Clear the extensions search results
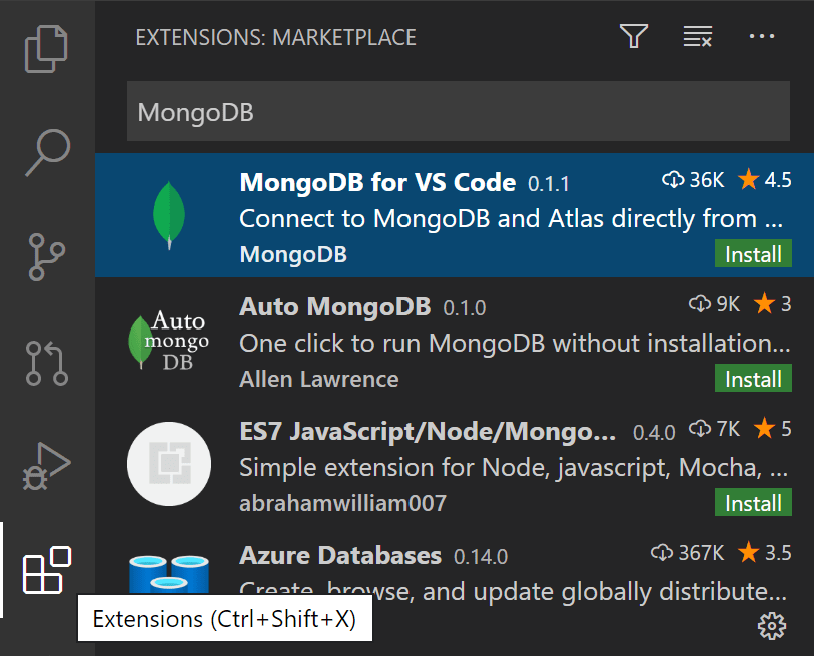The image size is (814, 656). [697, 36]
